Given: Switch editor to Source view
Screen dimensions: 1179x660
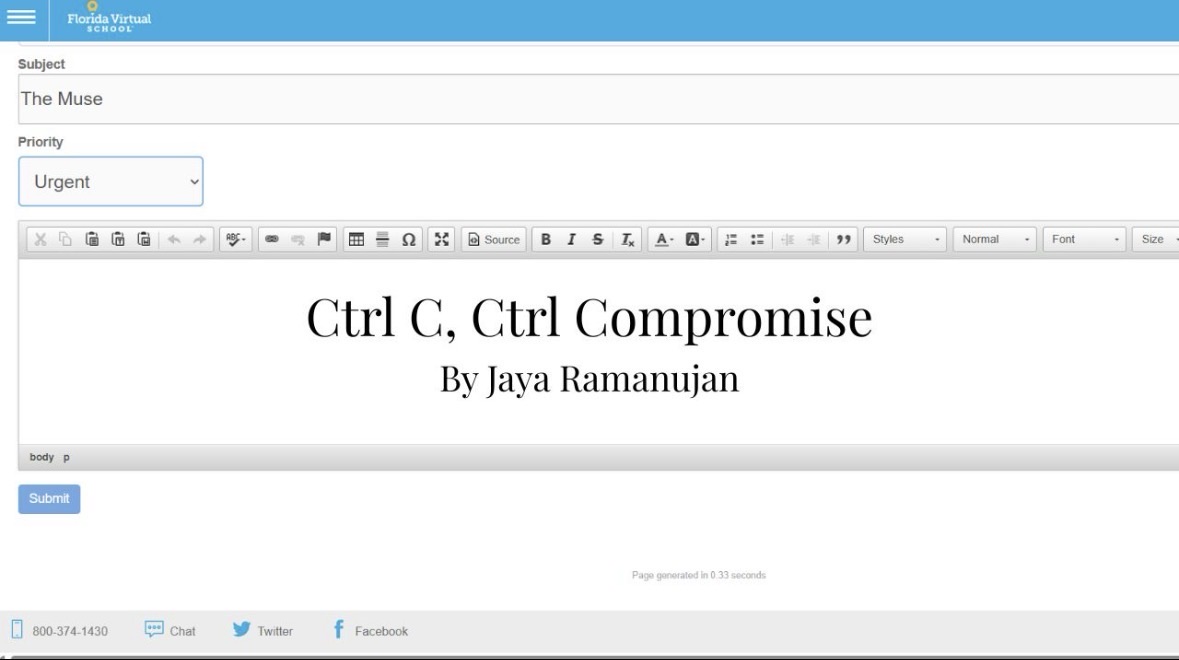Looking at the screenshot, I should [x=494, y=239].
